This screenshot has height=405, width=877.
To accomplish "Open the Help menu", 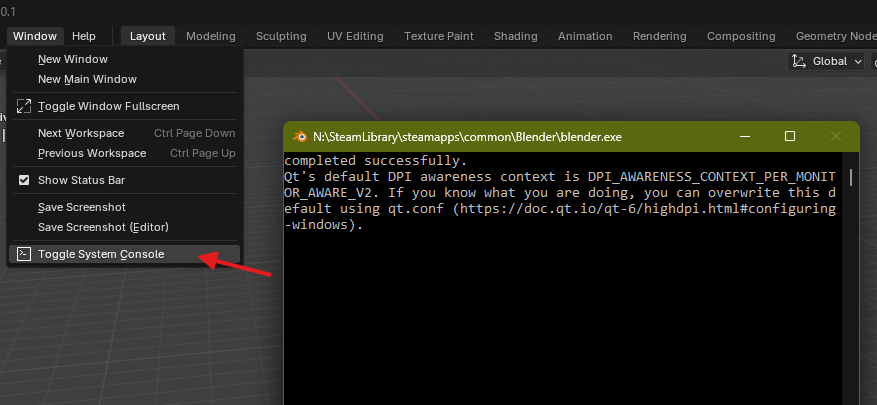I will 84,36.
